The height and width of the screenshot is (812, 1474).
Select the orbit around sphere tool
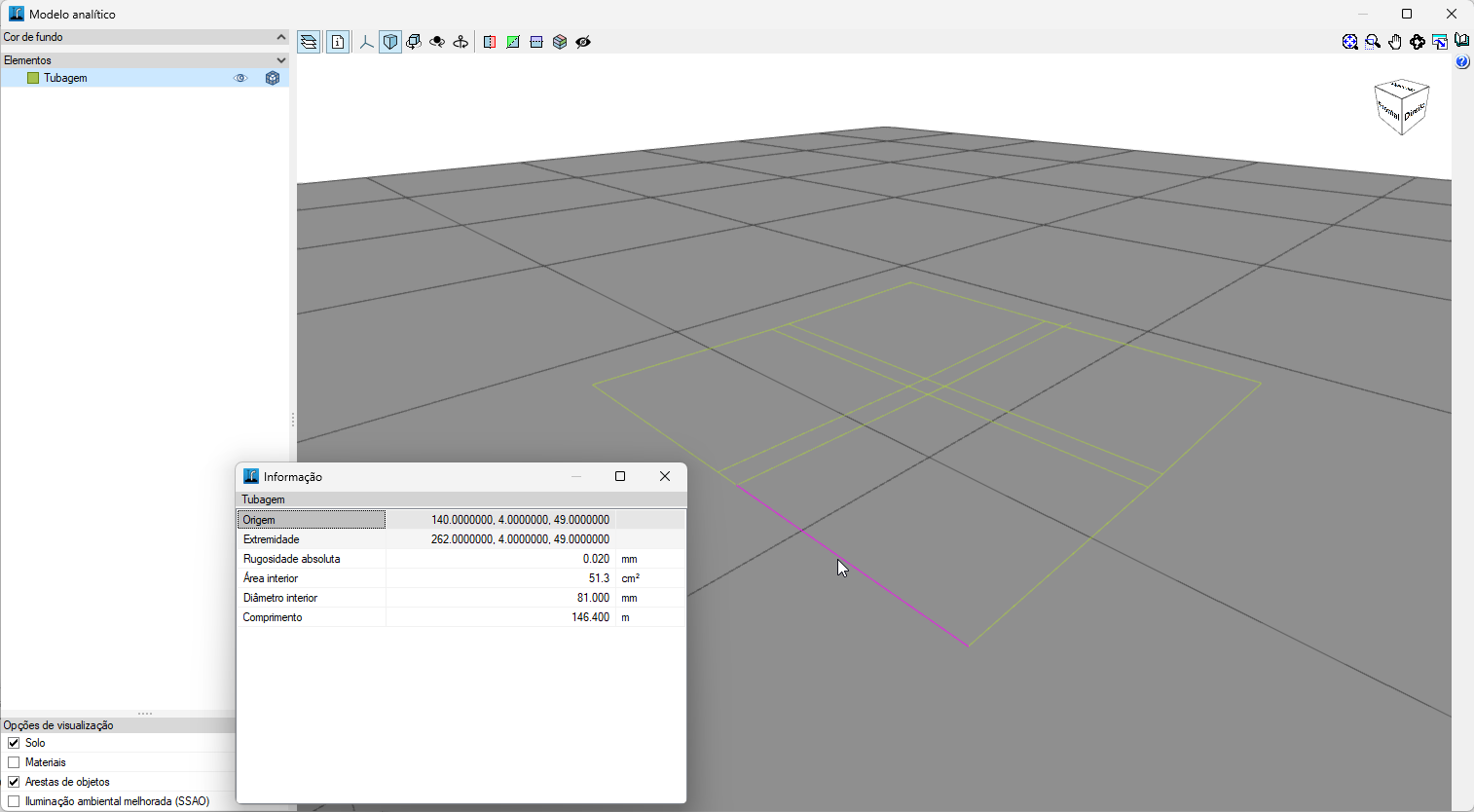tap(437, 42)
